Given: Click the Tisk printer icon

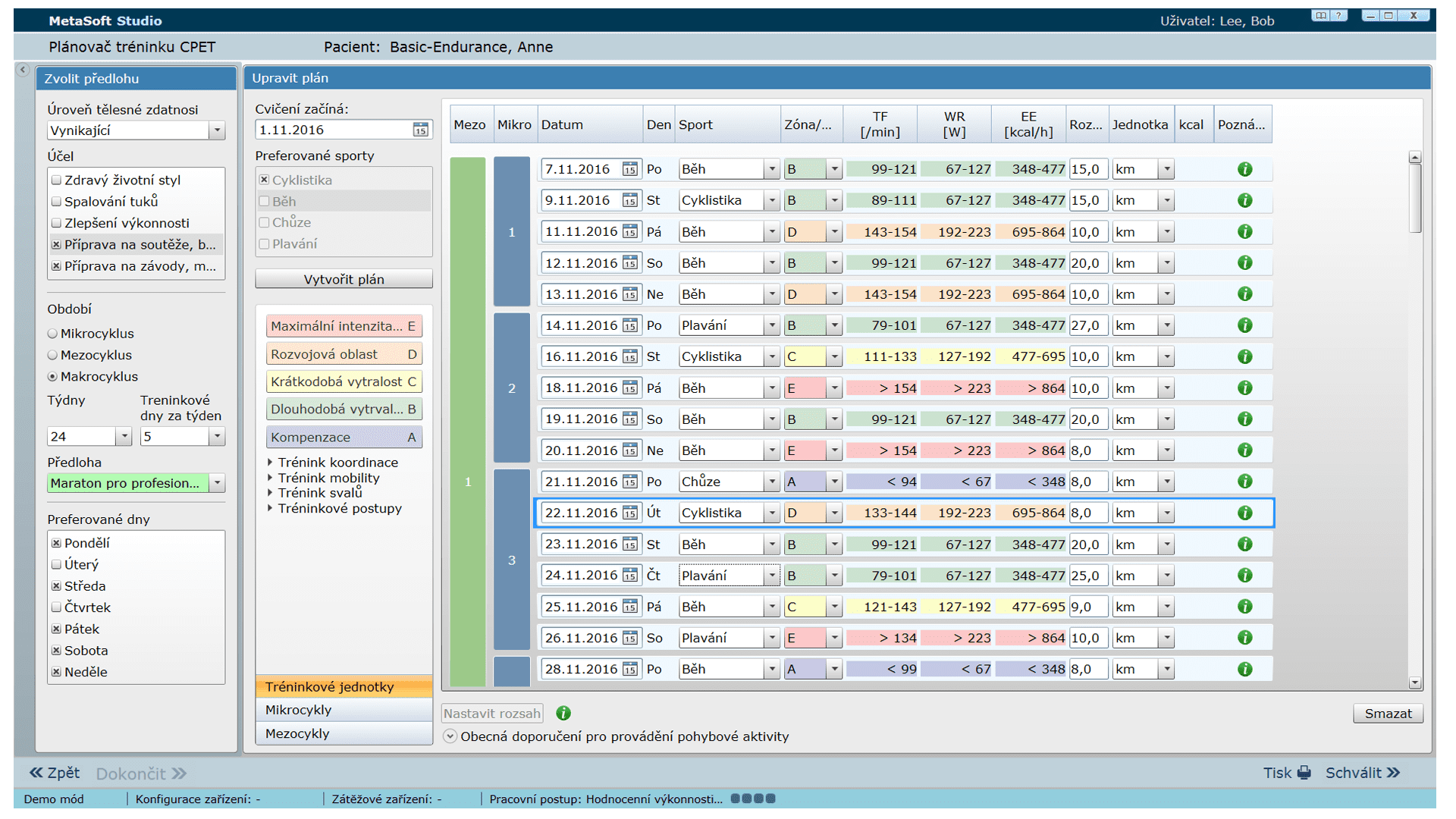Looking at the screenshot, I should [1304, 773].
